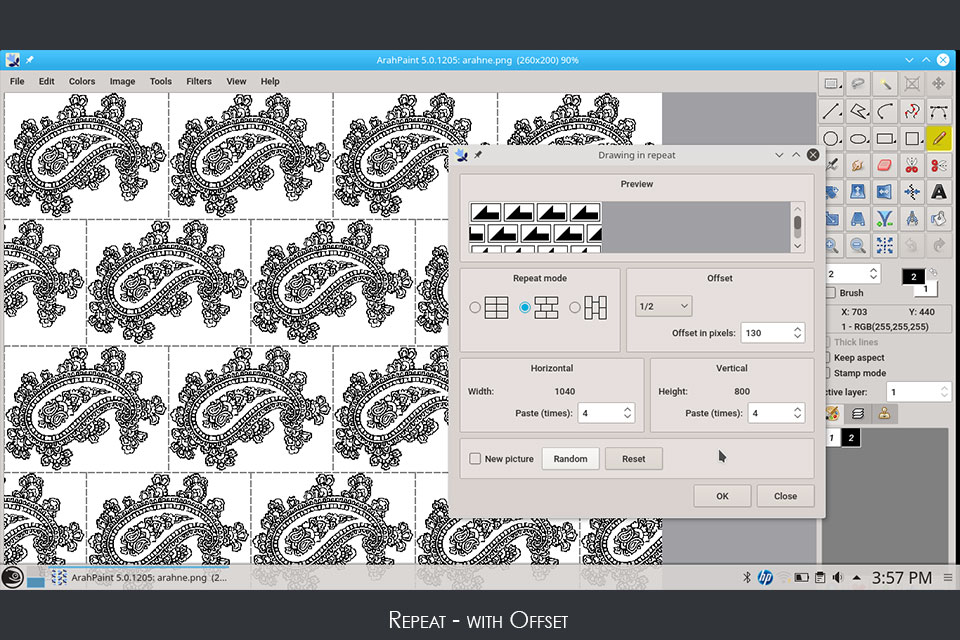This screenshot has height=640, width=960.
Task: Select the paint bucket fill tool
Action: (x=939, y=219)
